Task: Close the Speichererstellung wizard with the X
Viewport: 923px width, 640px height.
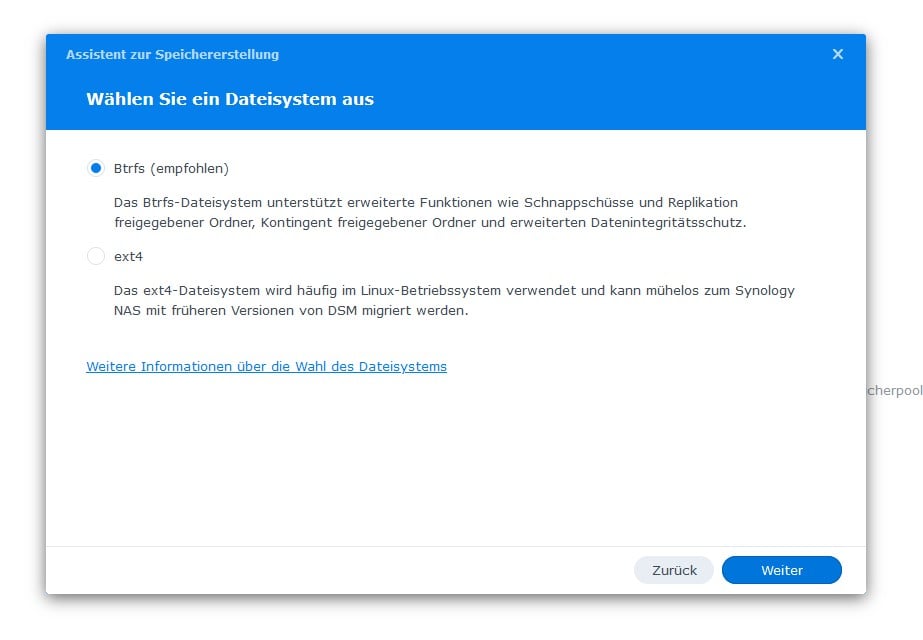Action: (x=838, y=54)
